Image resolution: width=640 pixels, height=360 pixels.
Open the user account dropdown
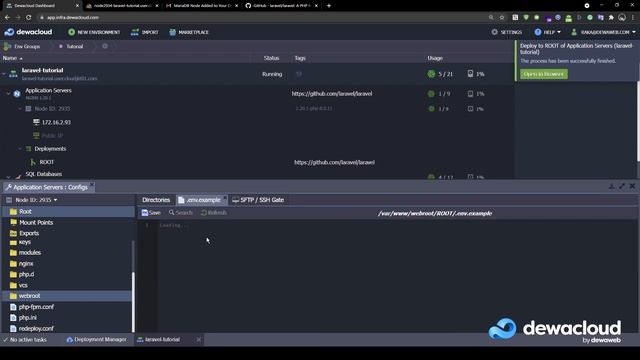pos(603,32)
